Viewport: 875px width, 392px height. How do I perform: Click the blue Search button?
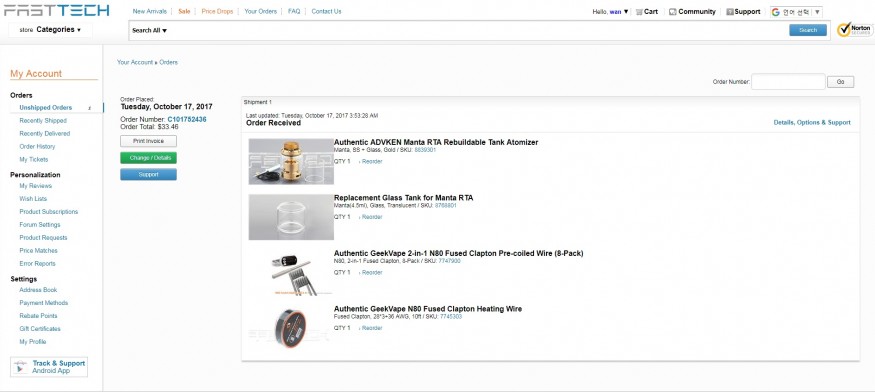point(807,30)
